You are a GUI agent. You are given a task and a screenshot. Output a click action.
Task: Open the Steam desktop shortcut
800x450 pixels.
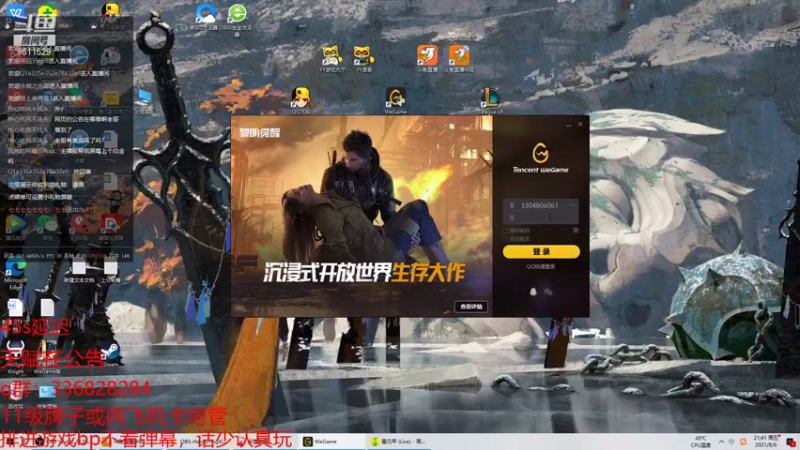pos(111,354)
